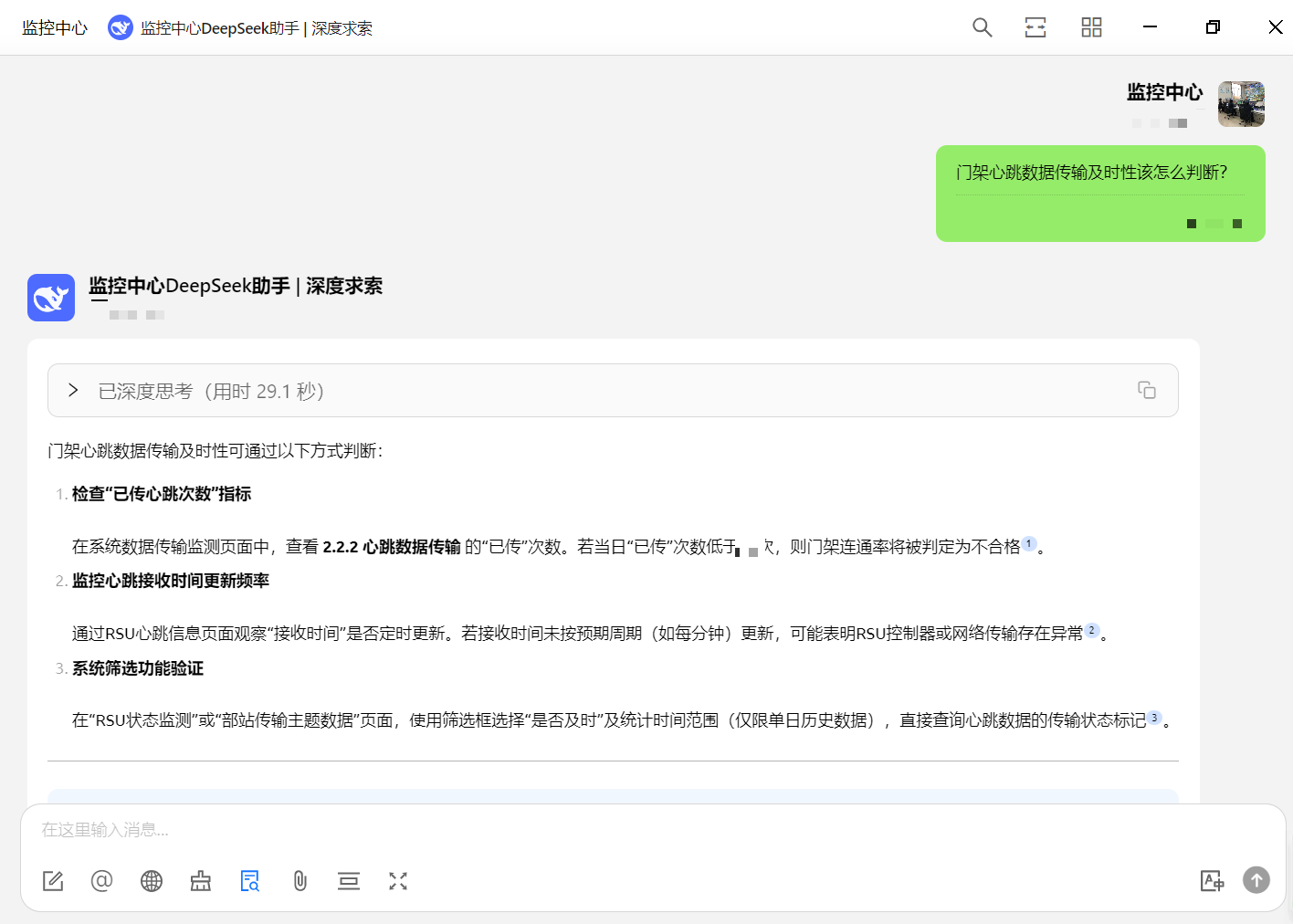The height and width of the screenshot is (924, 1293).
Task: Attach a file with the paperclip icon
Action: point(300,881)
